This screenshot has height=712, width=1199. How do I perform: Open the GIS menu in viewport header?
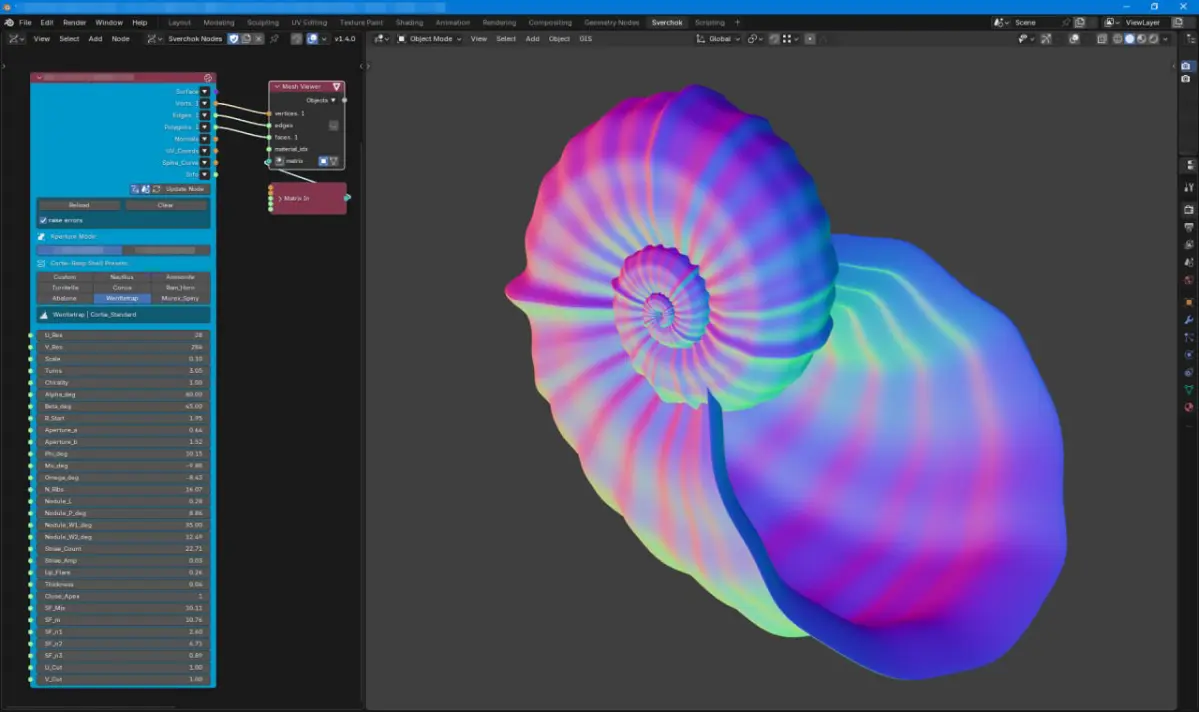point(585,39)
